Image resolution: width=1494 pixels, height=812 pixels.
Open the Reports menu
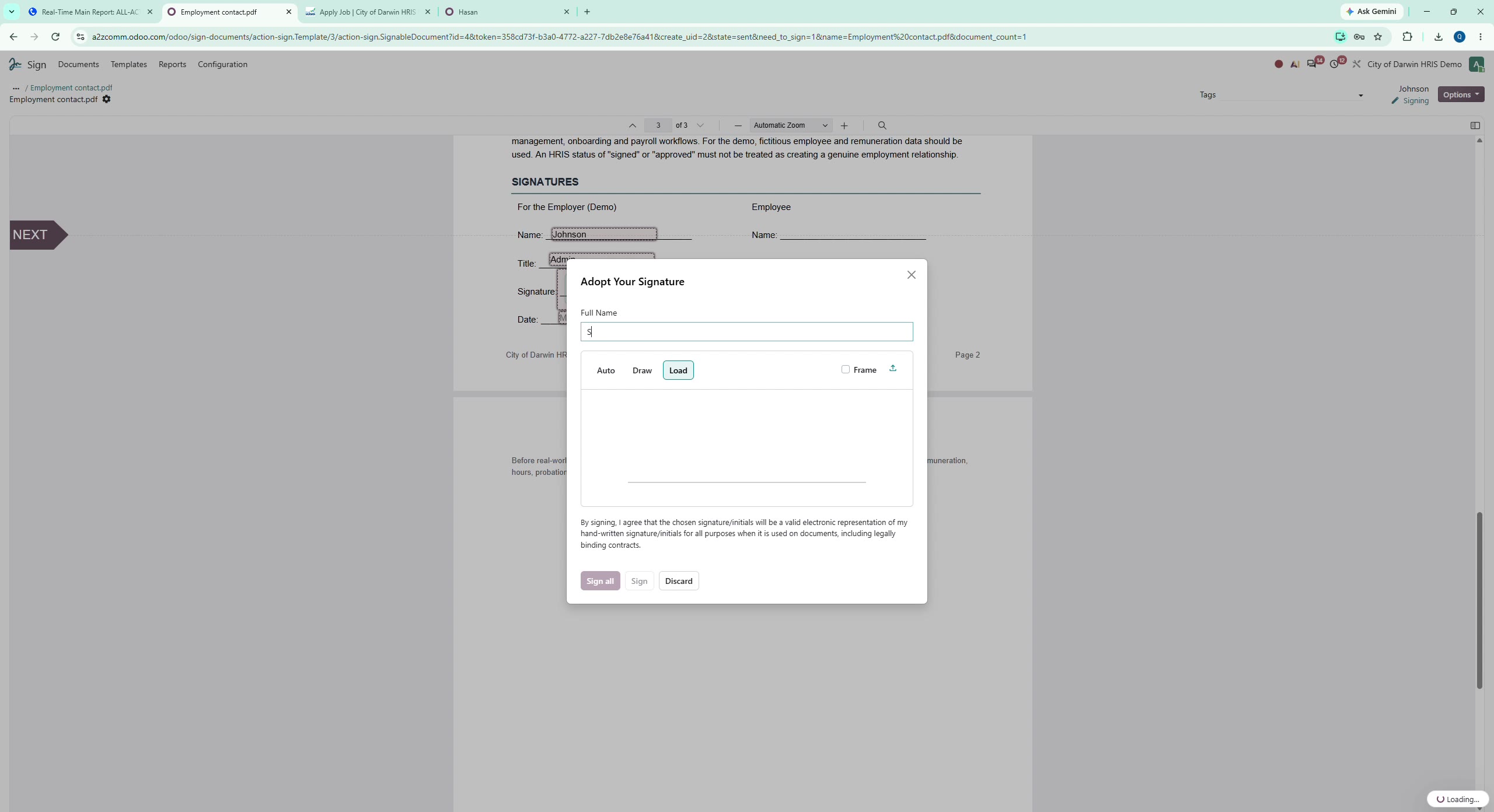(x=172, y=64)
